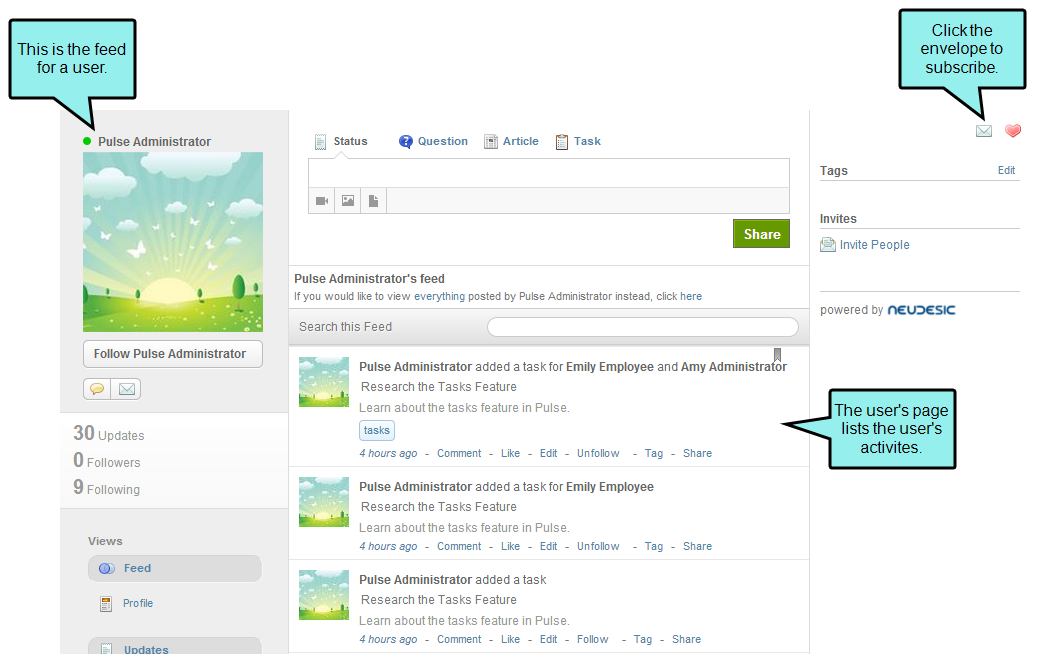Viewport: 1038px width, 654px height.
Task: Click the Search this Feed field
Action: click(643, 327)
